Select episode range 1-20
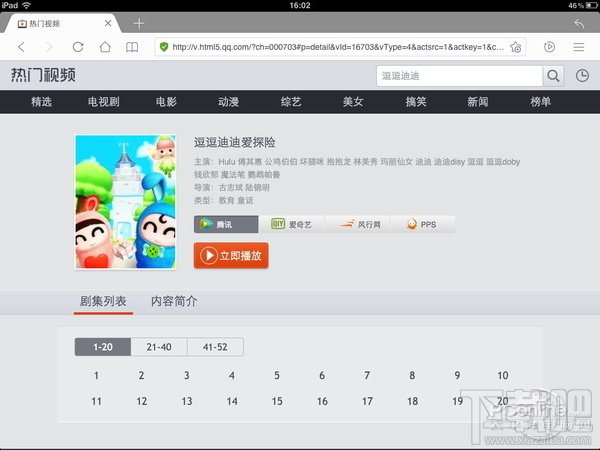Screen dimensions: 600x450 103,347
